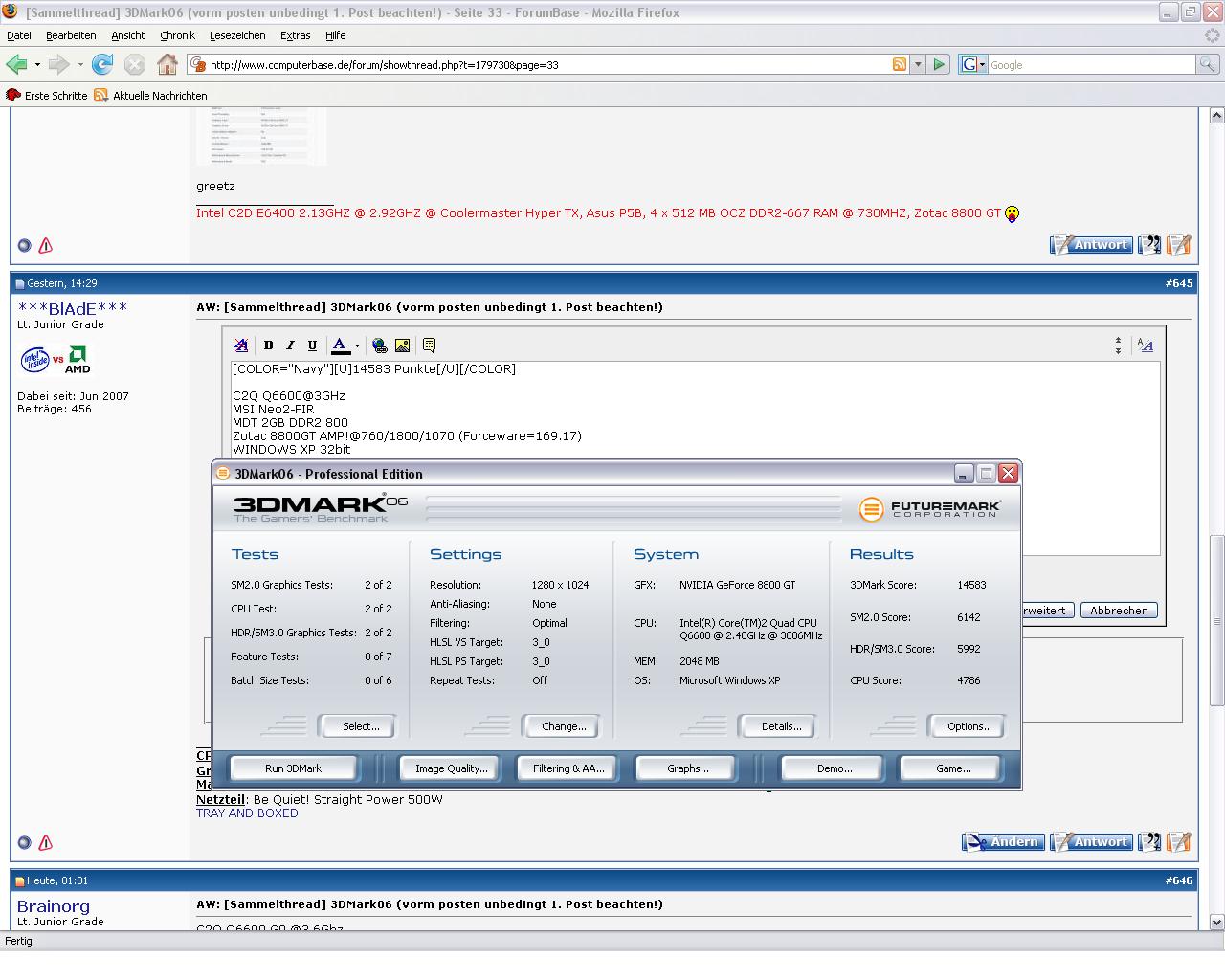Image resolution: width=1225 pixels, height=980 pixels.
Task: Toggle Bold in the post editor
Action: [x=268, y=345]
